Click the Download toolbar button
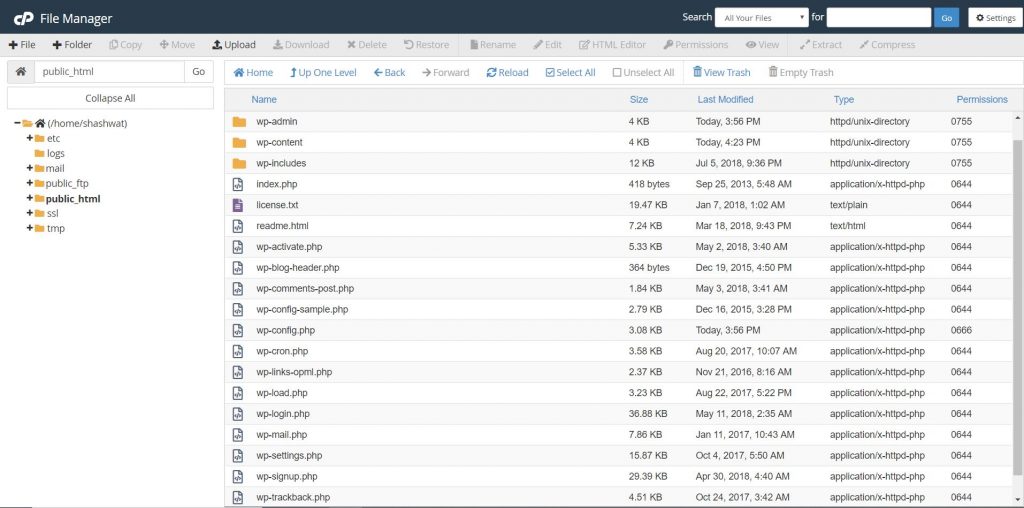 pyautogui.click(x=301, y=44)
